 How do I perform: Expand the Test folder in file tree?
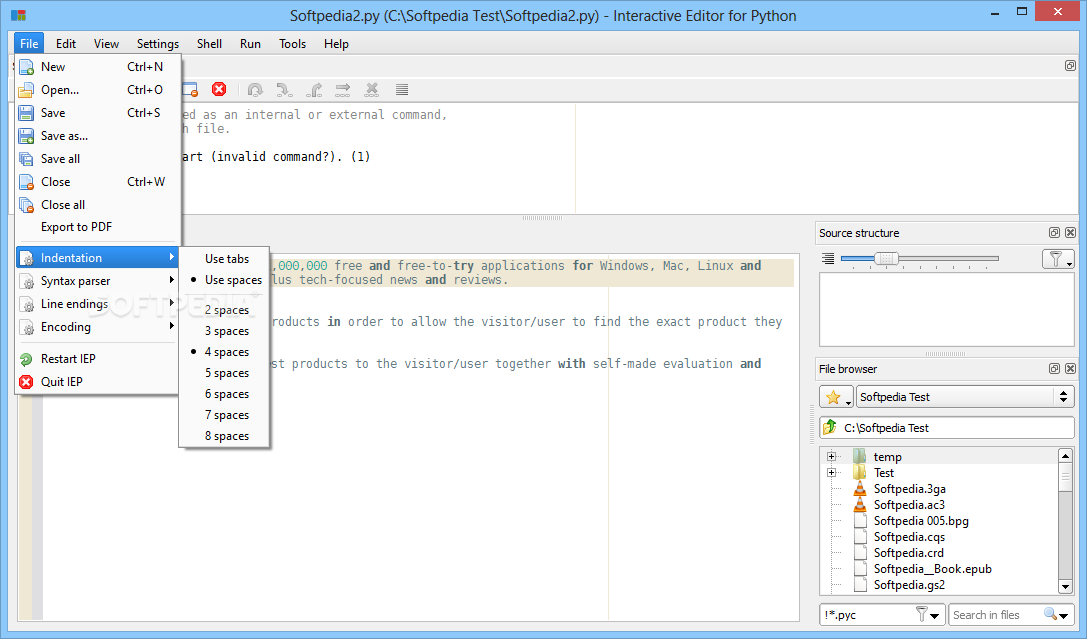831,473
